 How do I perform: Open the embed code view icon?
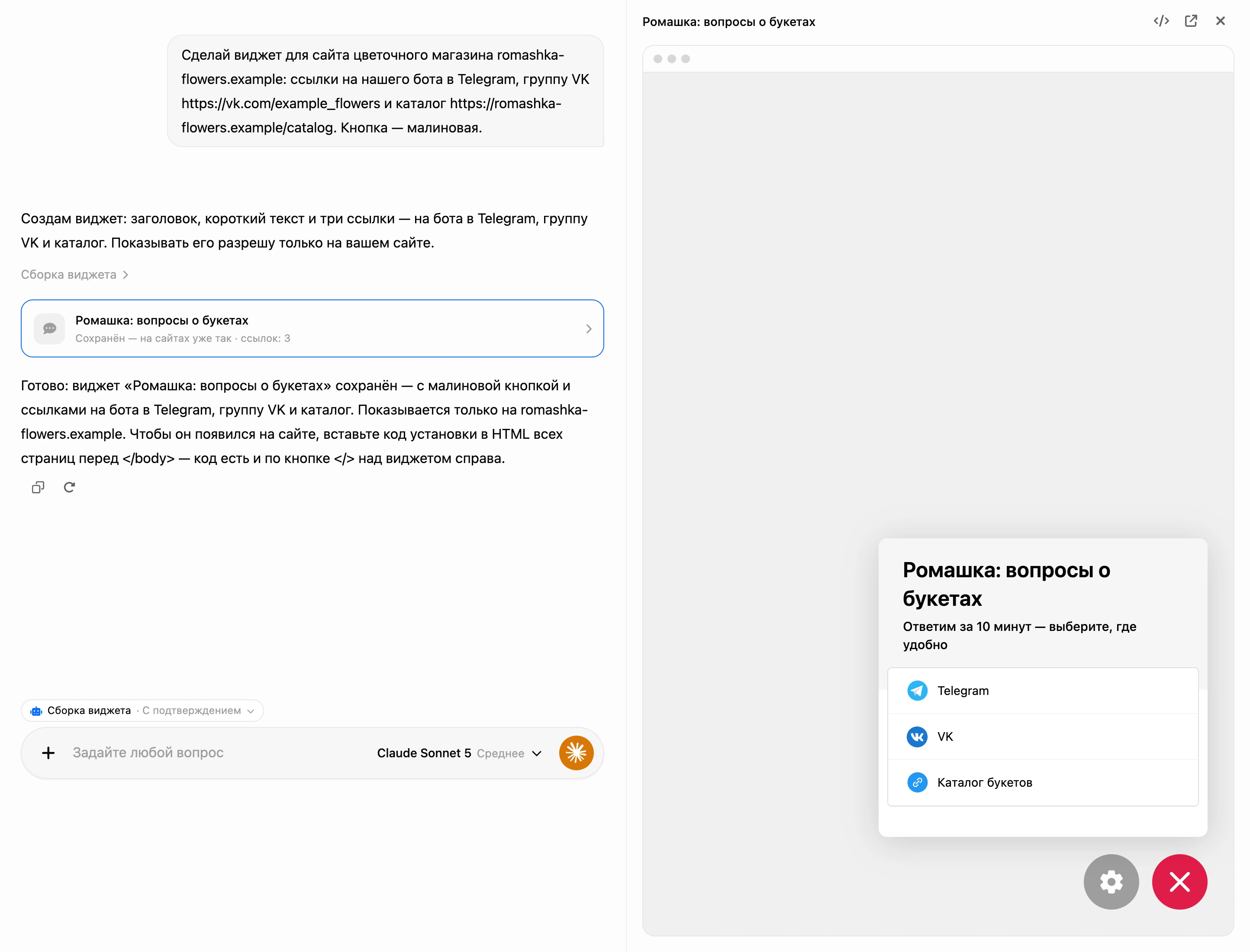[1161, 21]
